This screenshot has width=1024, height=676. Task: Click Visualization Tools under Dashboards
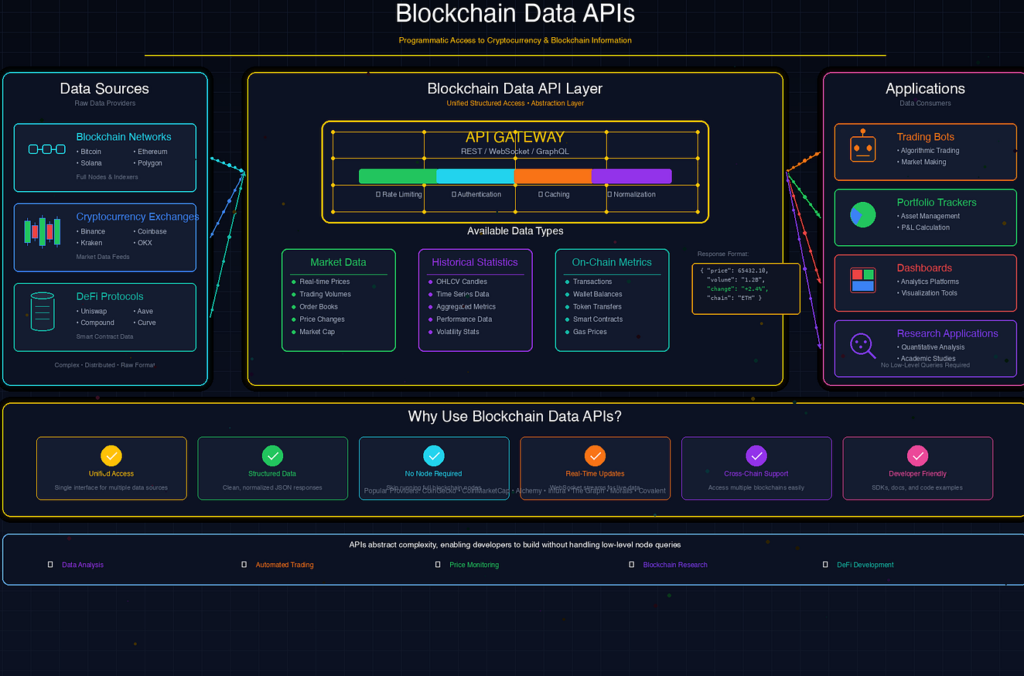[929, 293]
